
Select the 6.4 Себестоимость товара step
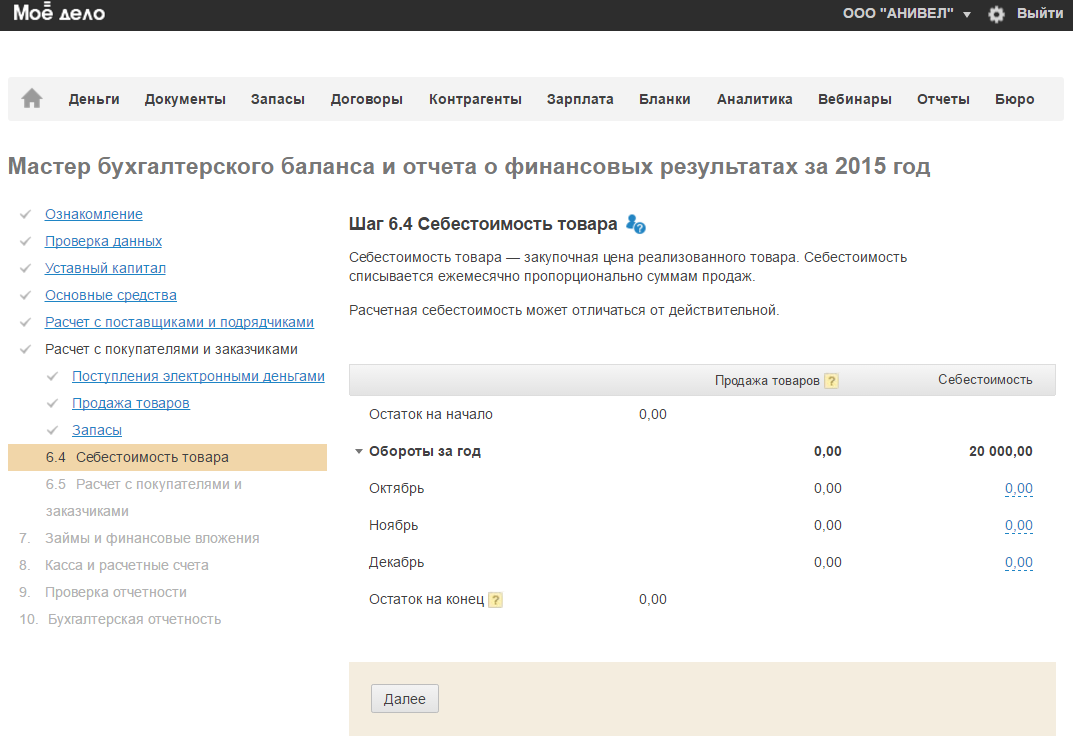[x=152, y=457]
